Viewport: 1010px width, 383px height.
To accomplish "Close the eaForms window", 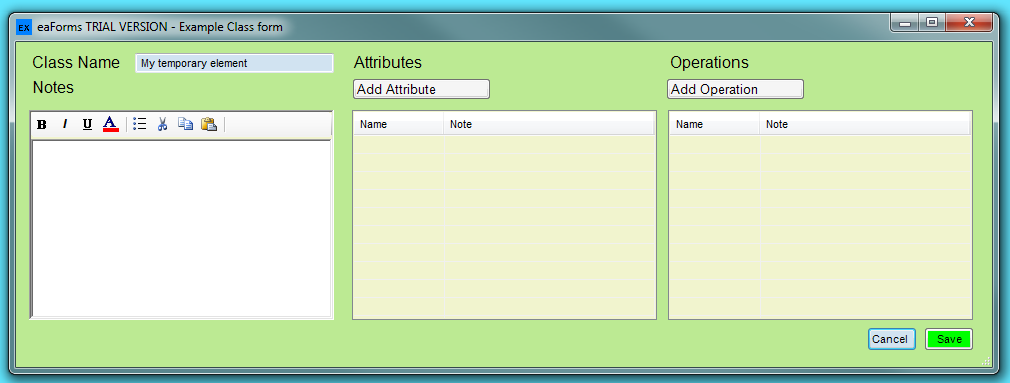I will pyautogui.click(x=969, y=23).
